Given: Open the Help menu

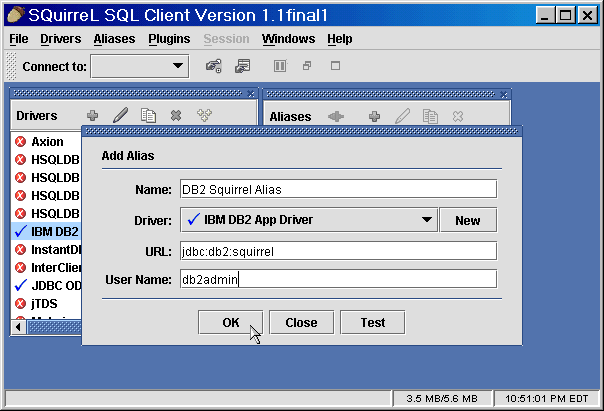Looking at the screenshot, I should click(x=340, y=39).
